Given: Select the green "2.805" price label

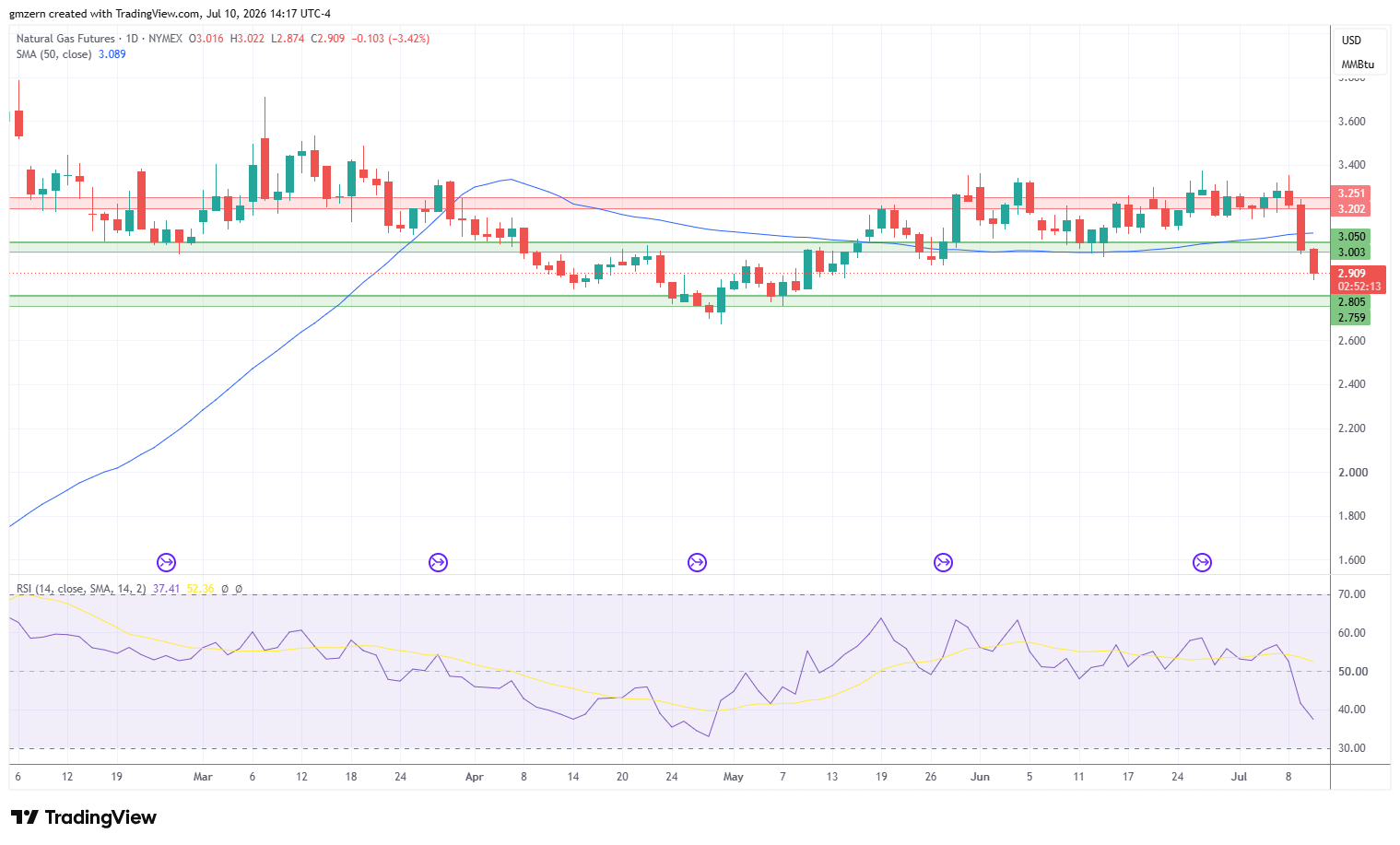Looking at the screenshot, I should click(1352, 302).
